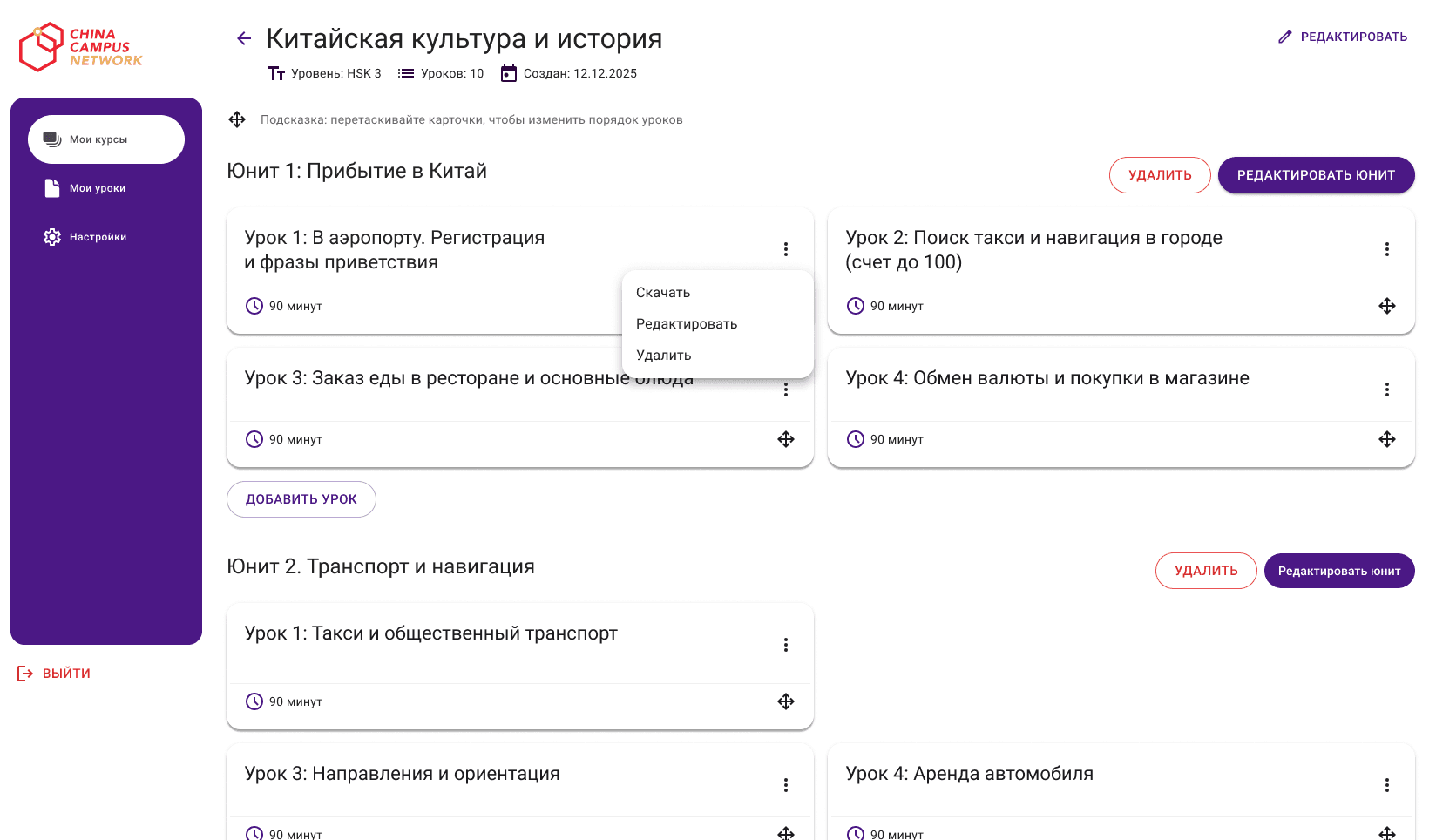Screen dimensions: 1436x840
Task: Click РЕДАКТИРОВАТЬ ЮНИТ for Юнит 1
Action: pyautogui.click(x=1316, y=174)
